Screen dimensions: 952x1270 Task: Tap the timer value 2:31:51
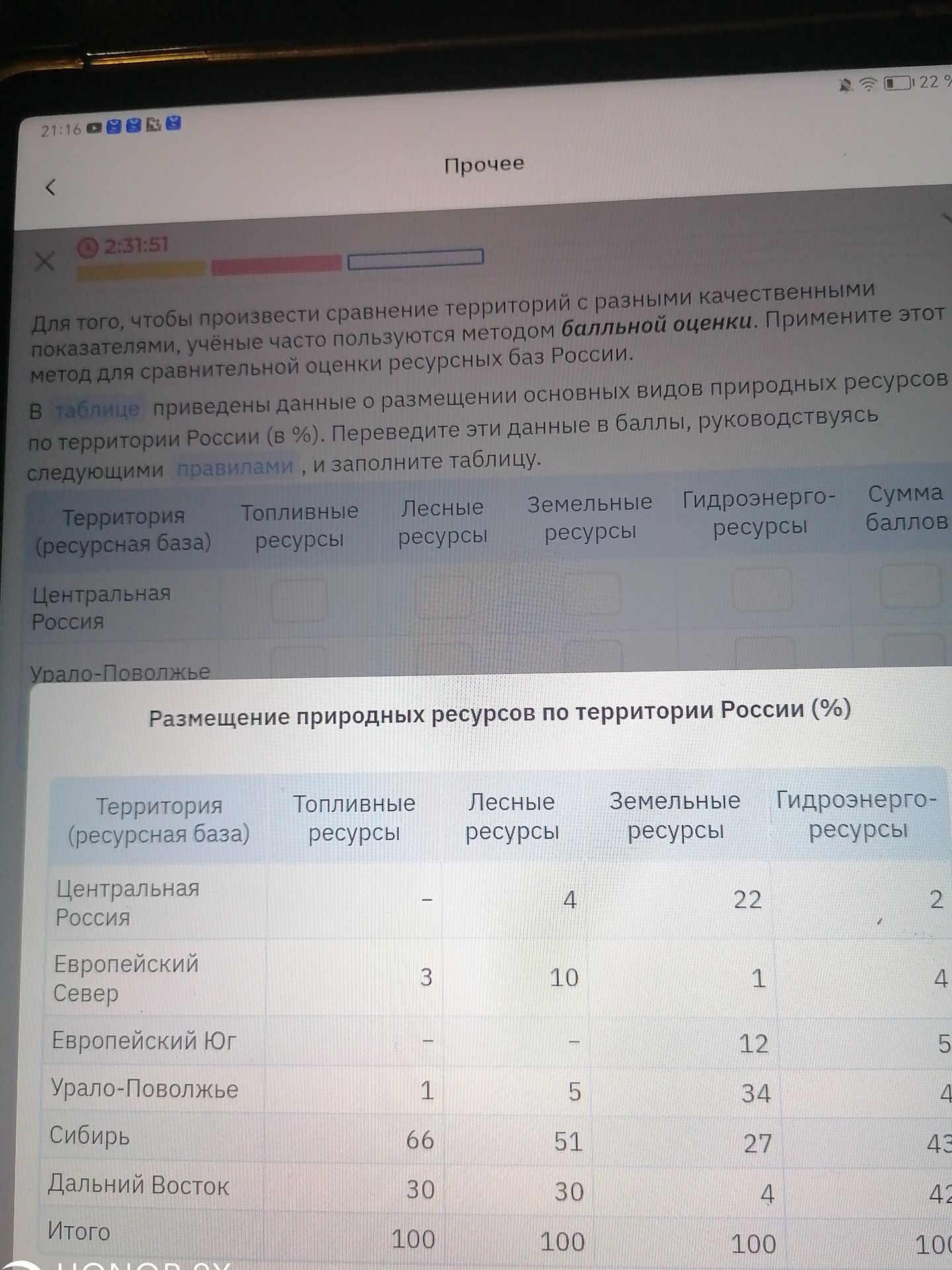point(136,246)
